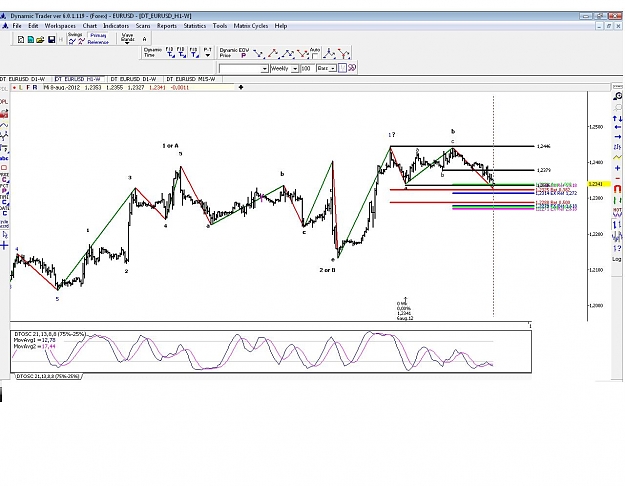The height and width of the screenshot is (486, 625).
Task: Toggle the red magnet snap icon
Action: tap(617, 189)
